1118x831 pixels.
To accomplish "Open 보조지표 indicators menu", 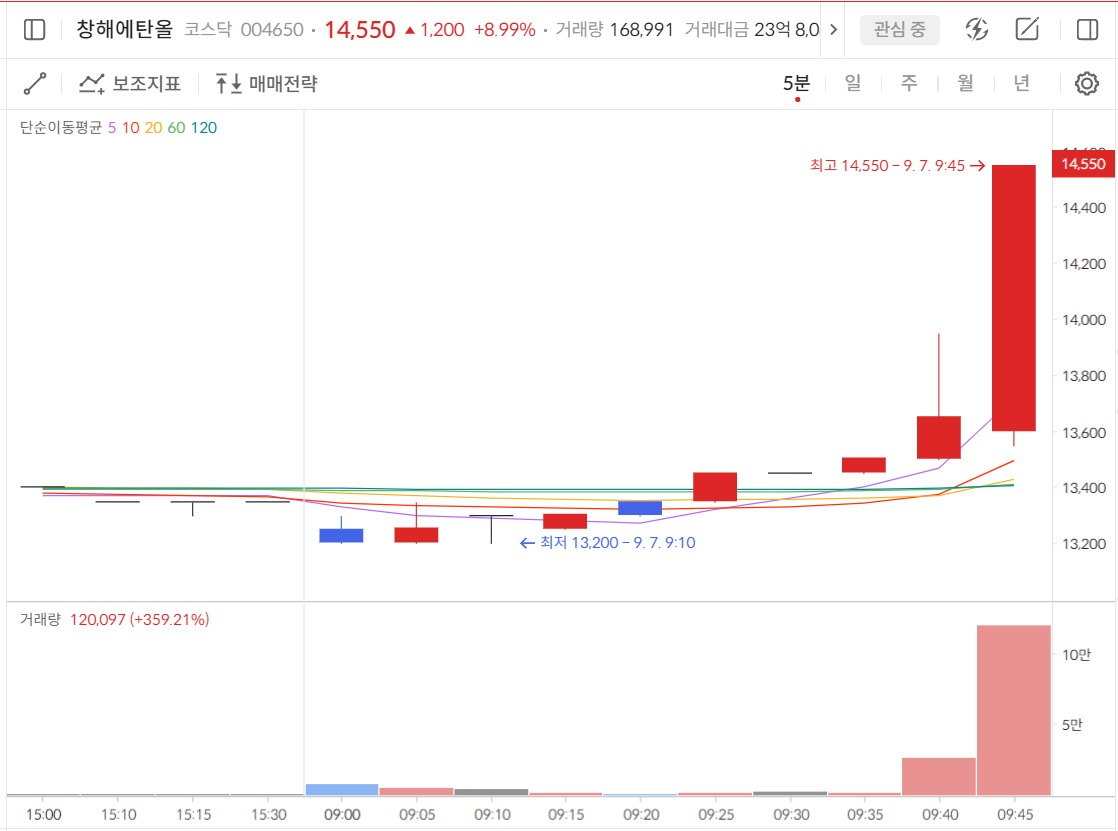I will [130, 83].
